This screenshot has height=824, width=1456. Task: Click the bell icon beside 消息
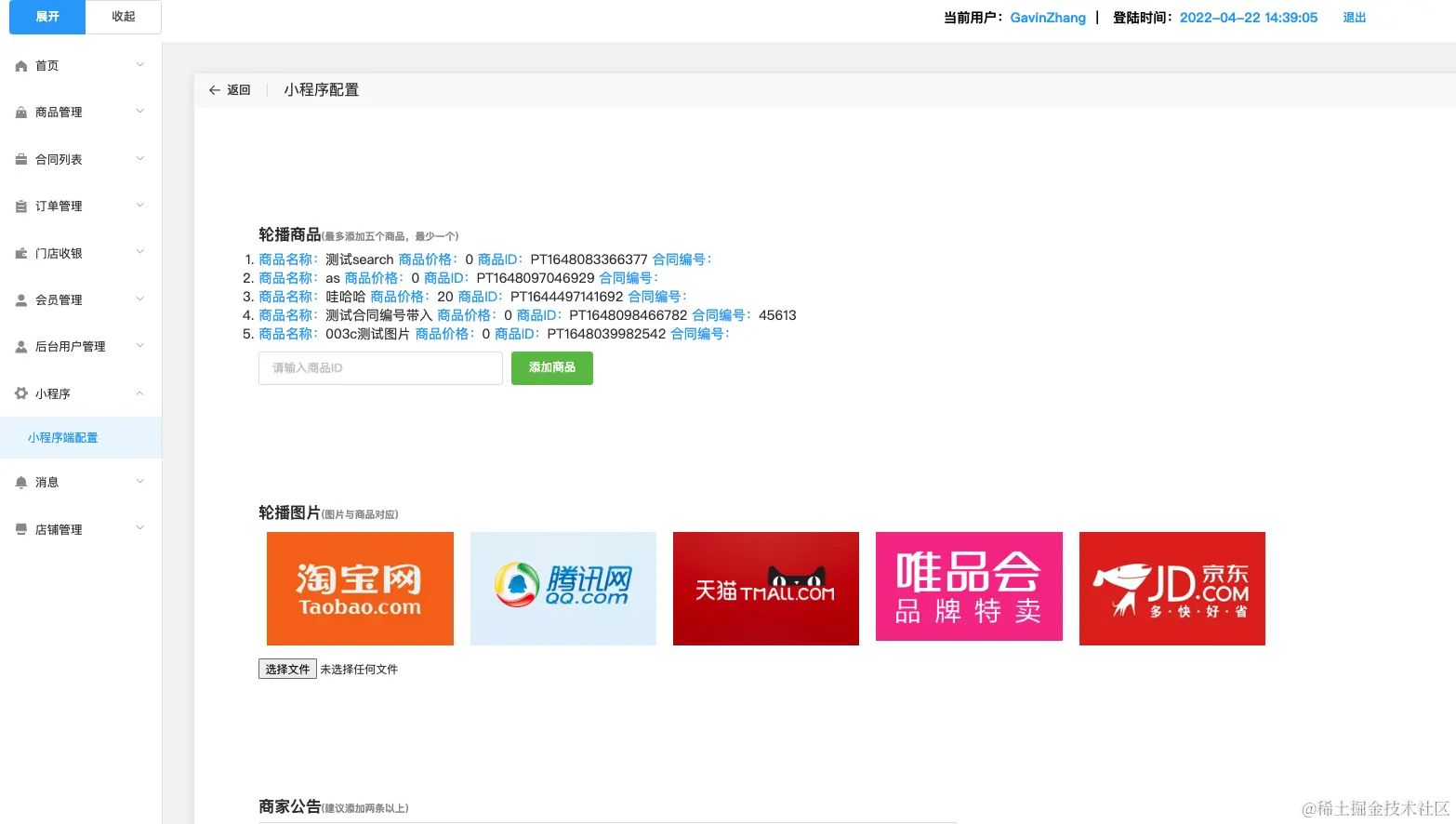pyautogui.click(x=21, y=483)
